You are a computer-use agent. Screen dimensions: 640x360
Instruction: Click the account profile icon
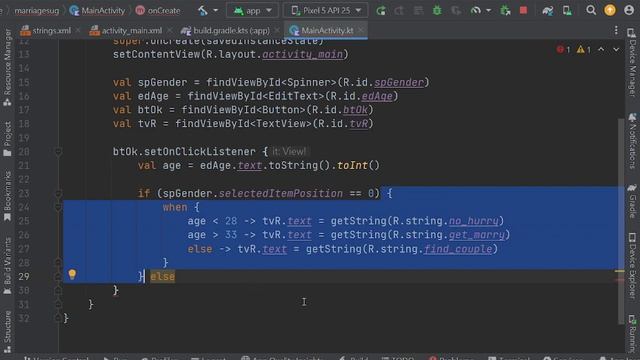(x=629, y=11)
